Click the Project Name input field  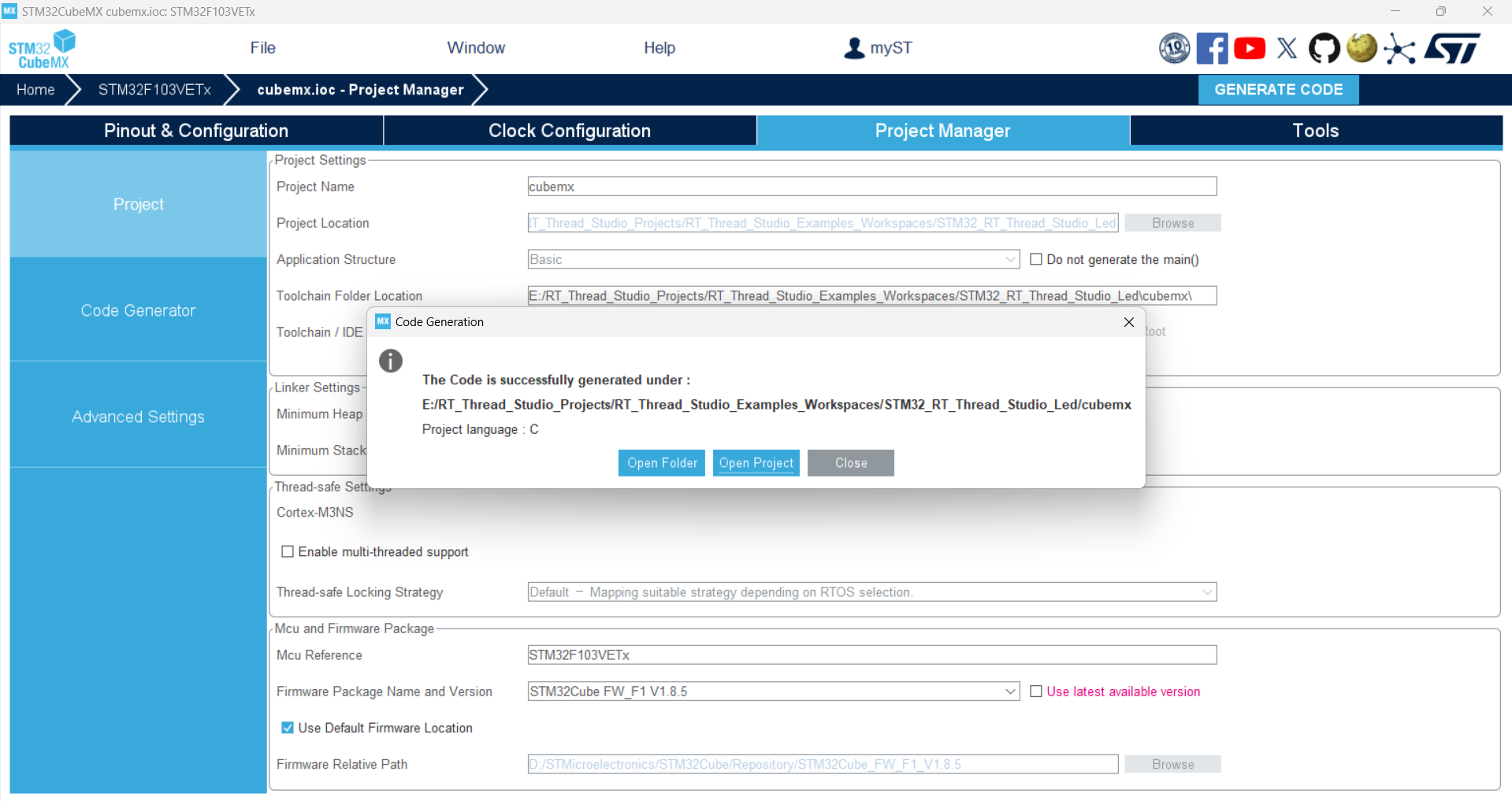click(x=872, y=187)
